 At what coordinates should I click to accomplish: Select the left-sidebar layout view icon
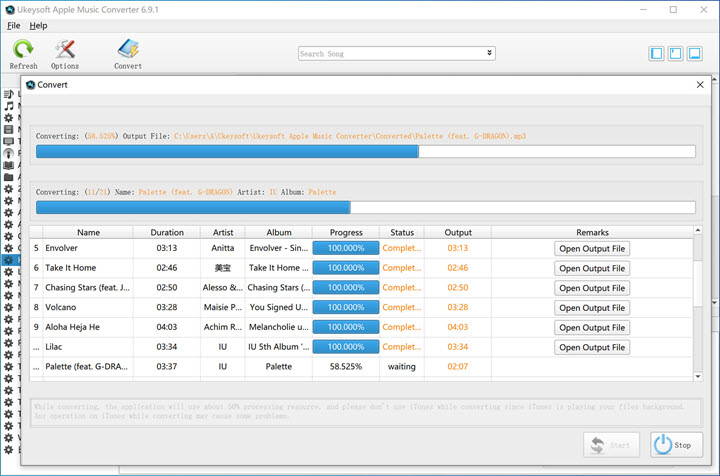[x=657, y=53]
